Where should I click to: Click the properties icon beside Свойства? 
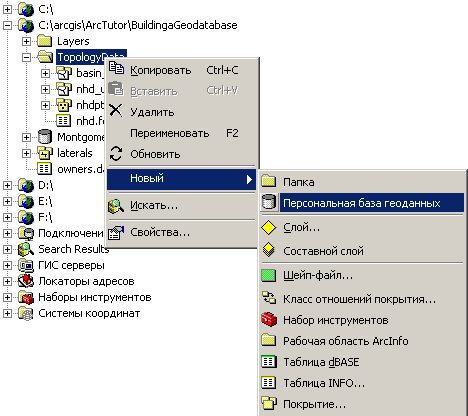click(116, 232)
